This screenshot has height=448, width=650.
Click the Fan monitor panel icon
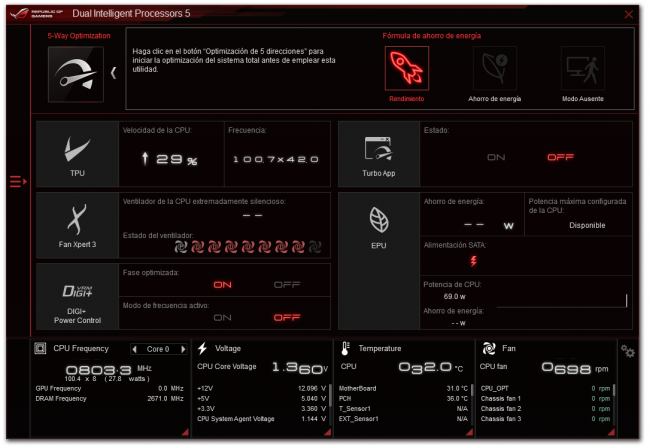[x=489, y=348]
